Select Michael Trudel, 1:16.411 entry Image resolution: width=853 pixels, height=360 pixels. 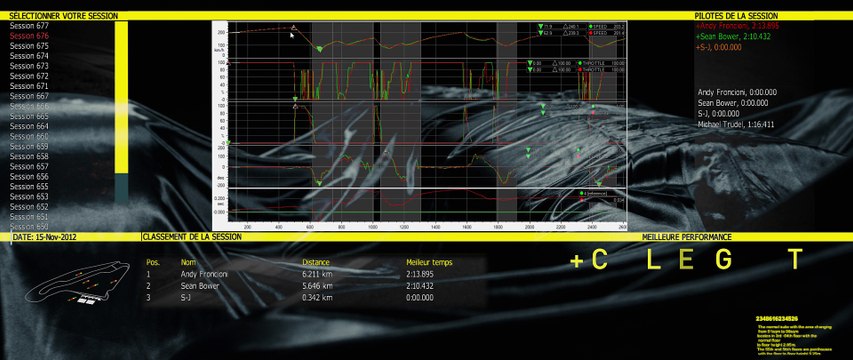[x=736, y=125]
